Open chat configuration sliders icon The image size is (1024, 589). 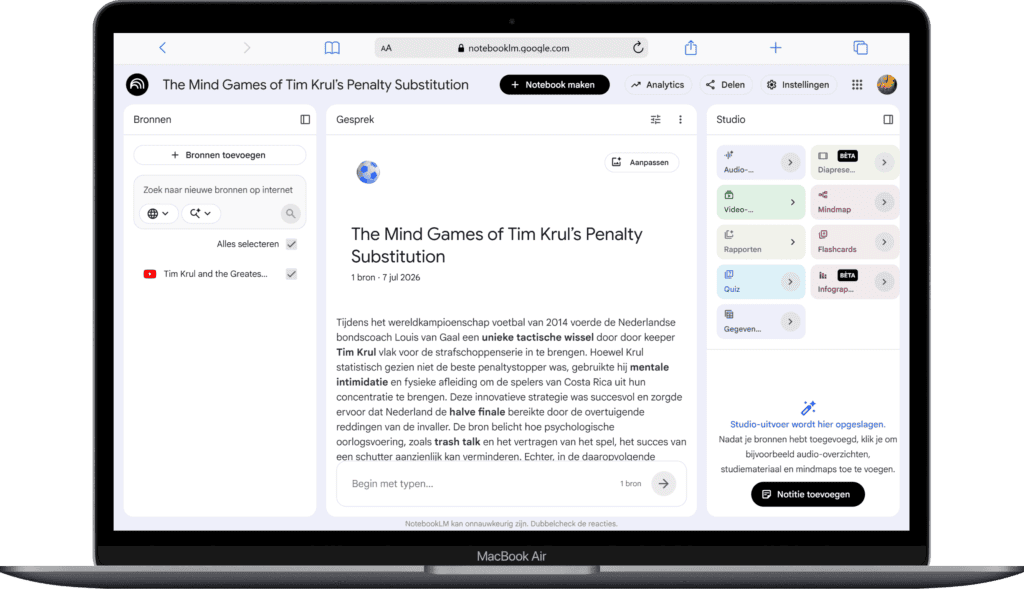656,119
